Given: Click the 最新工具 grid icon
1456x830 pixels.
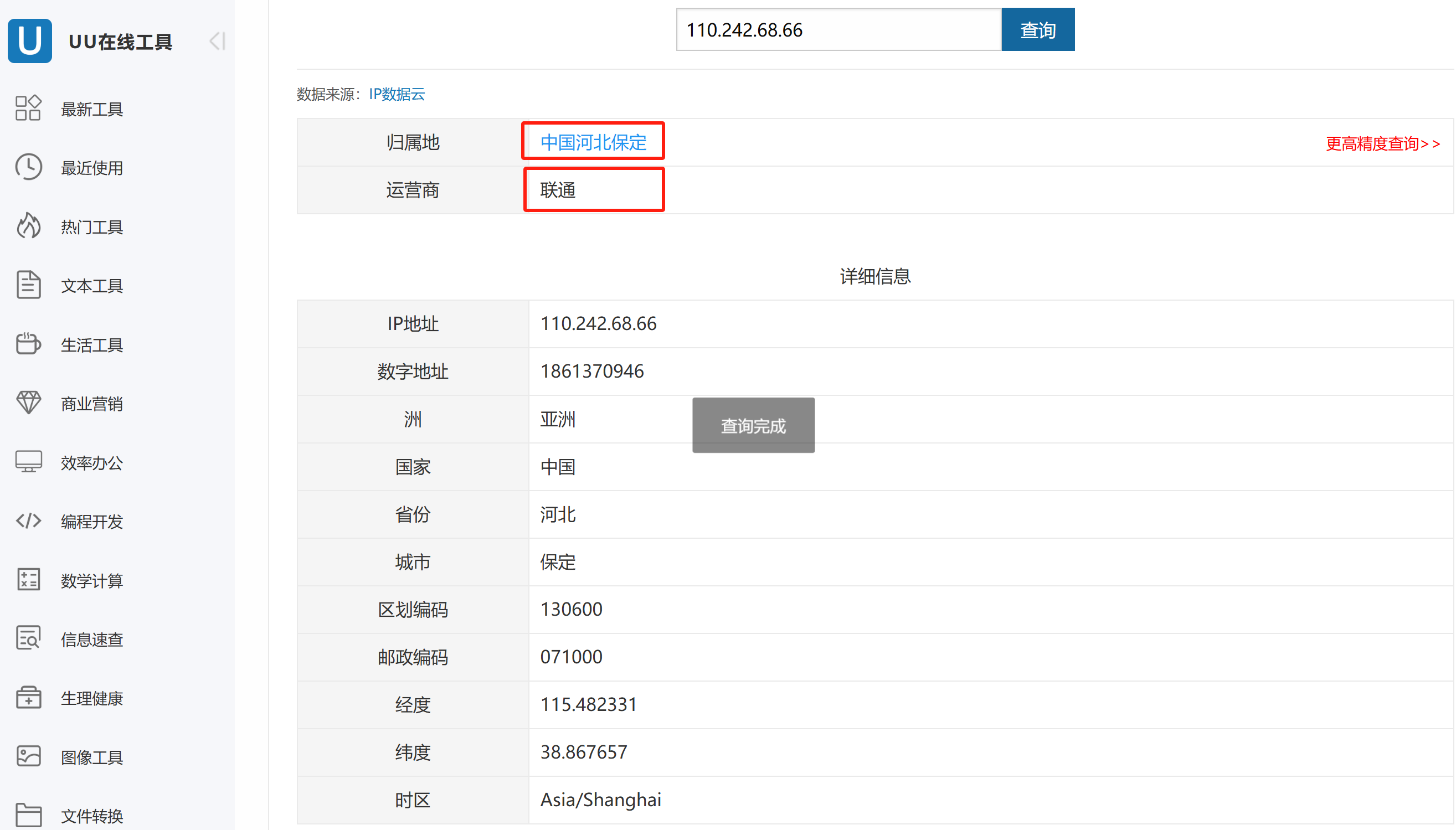Looking at the screenshot, I should pos(28,108).
